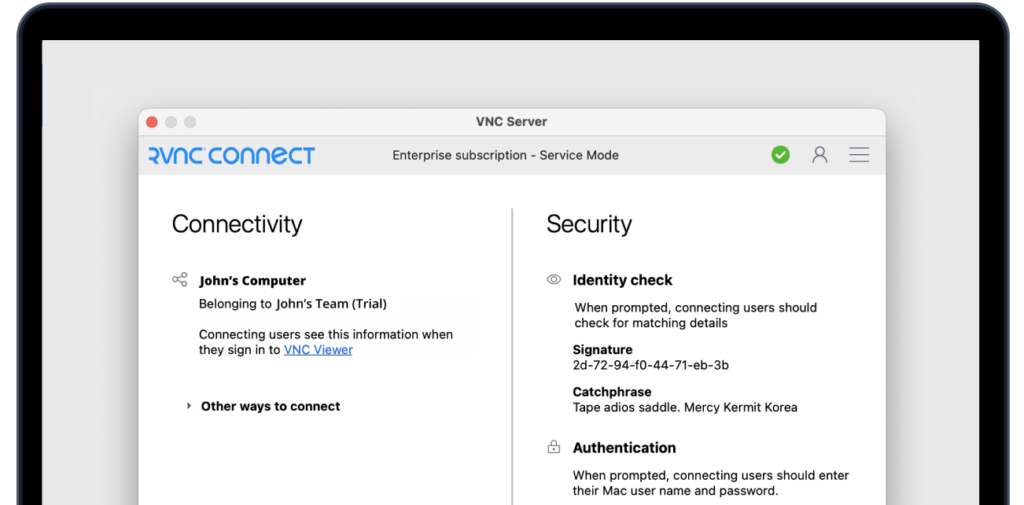This screenshot has width=1024, height=505.
Task: Expand Other ways to connect
Action: (264, 406)
